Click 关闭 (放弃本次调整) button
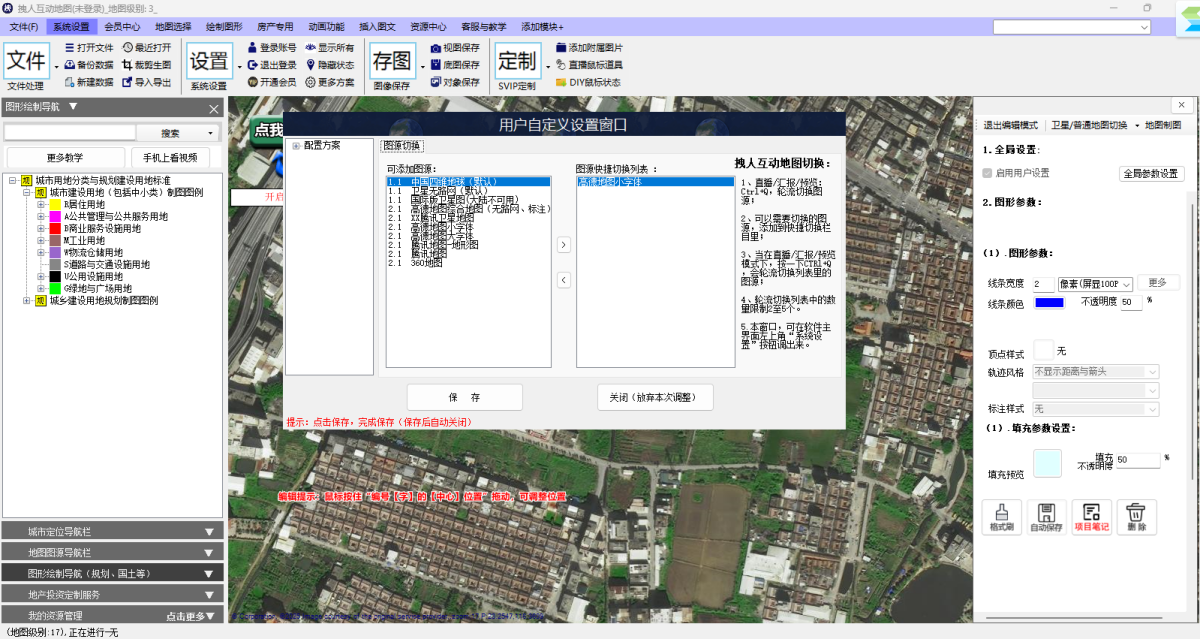Viewport: 1200px width, 639px height. pos(655,397)
